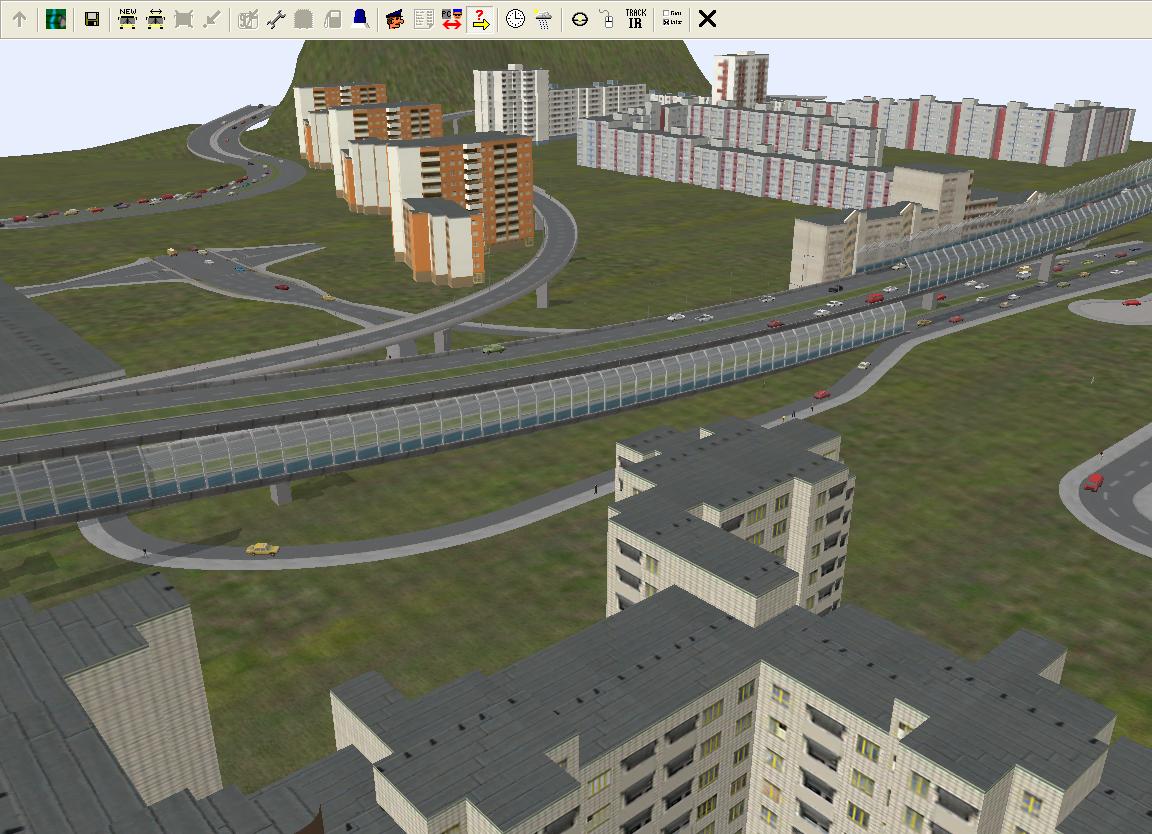Click the steering wheel icon
This screenshot has height=834, width=1152.
pos(579,19)
